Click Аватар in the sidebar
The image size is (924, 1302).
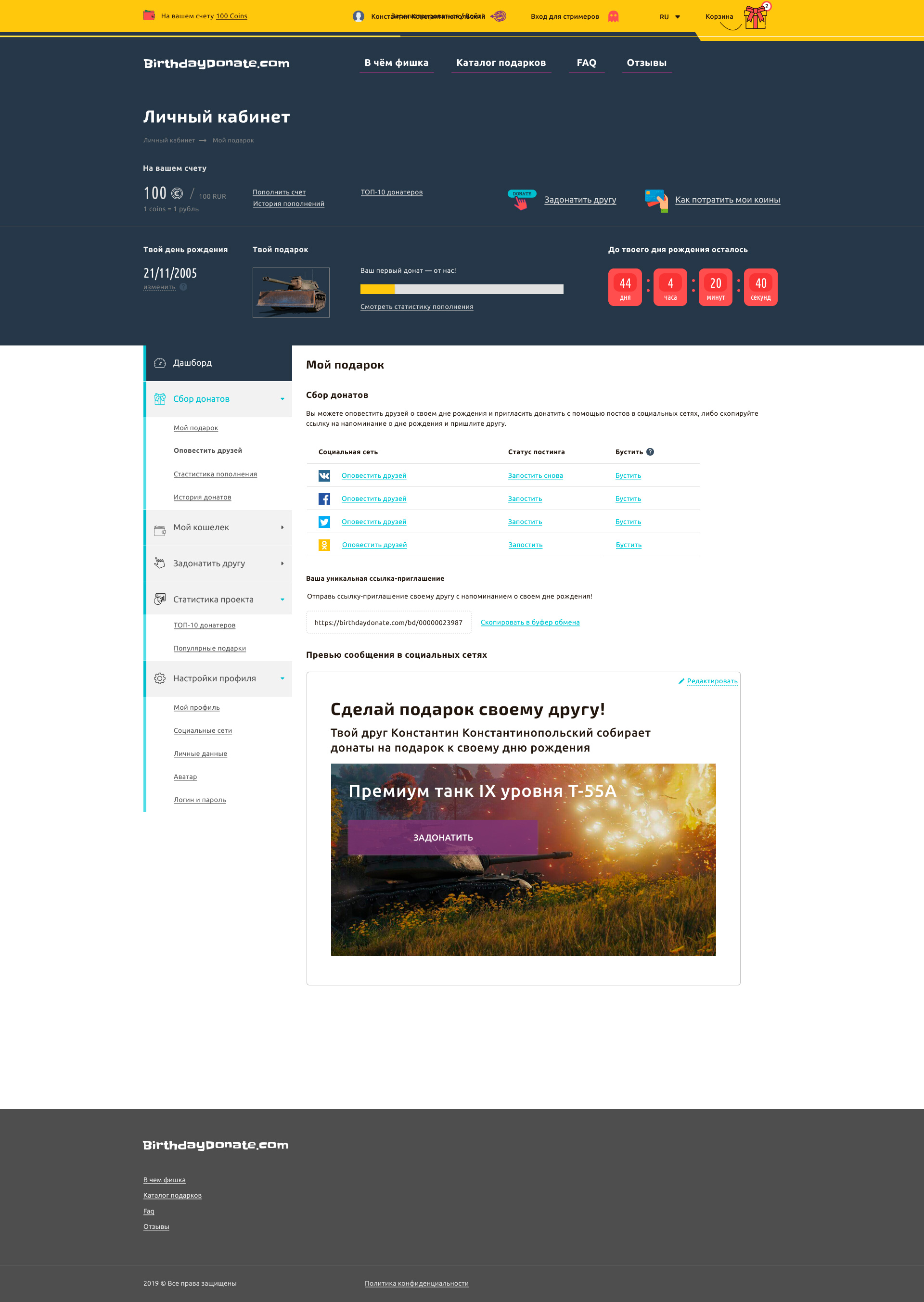[185, 777]
